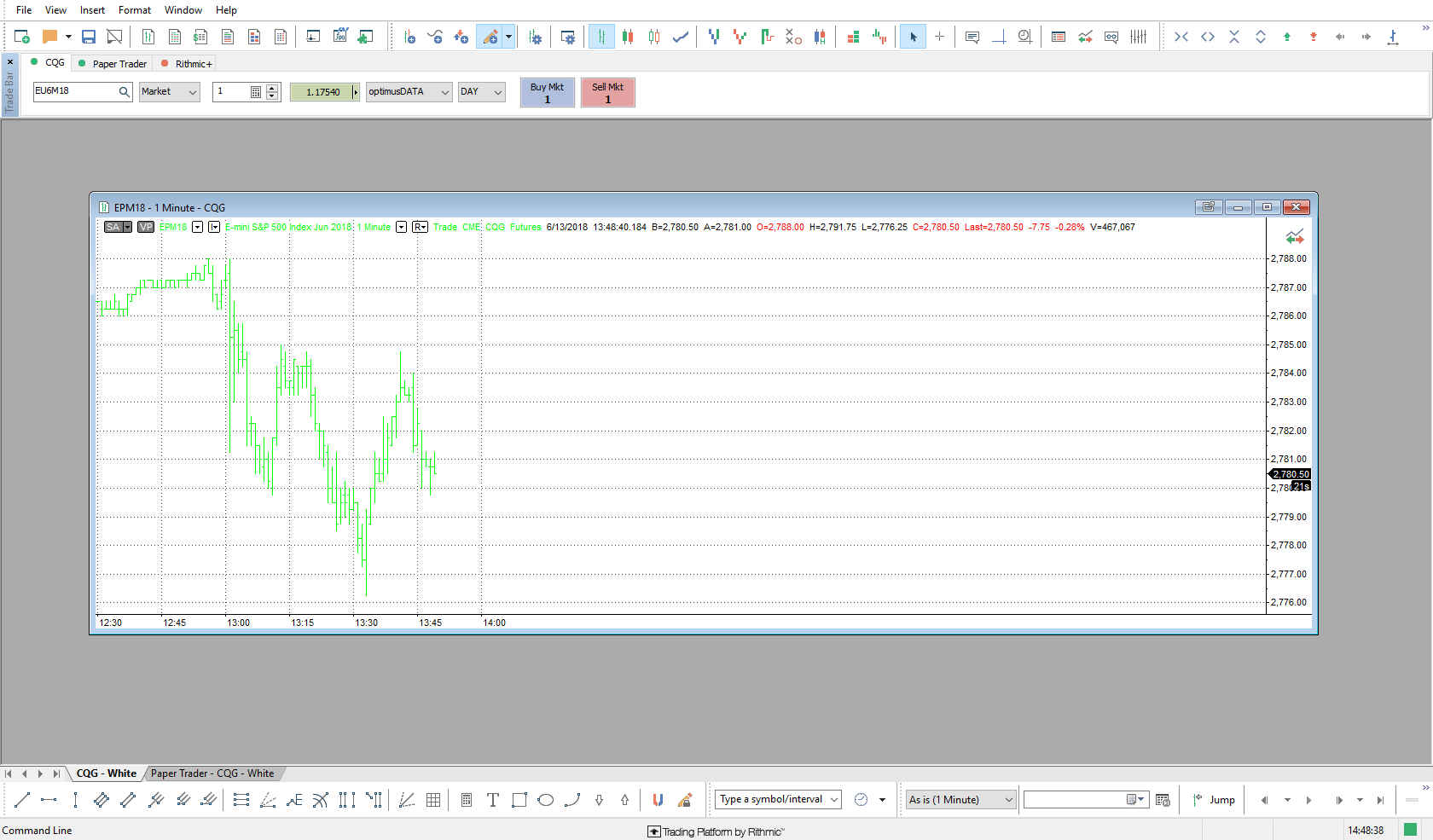Image resolution: width=1433 pixels, height=840 pixels.
Task: Open dropdown next to EPM18 chart symbol
Action: [x=197, y=227]
